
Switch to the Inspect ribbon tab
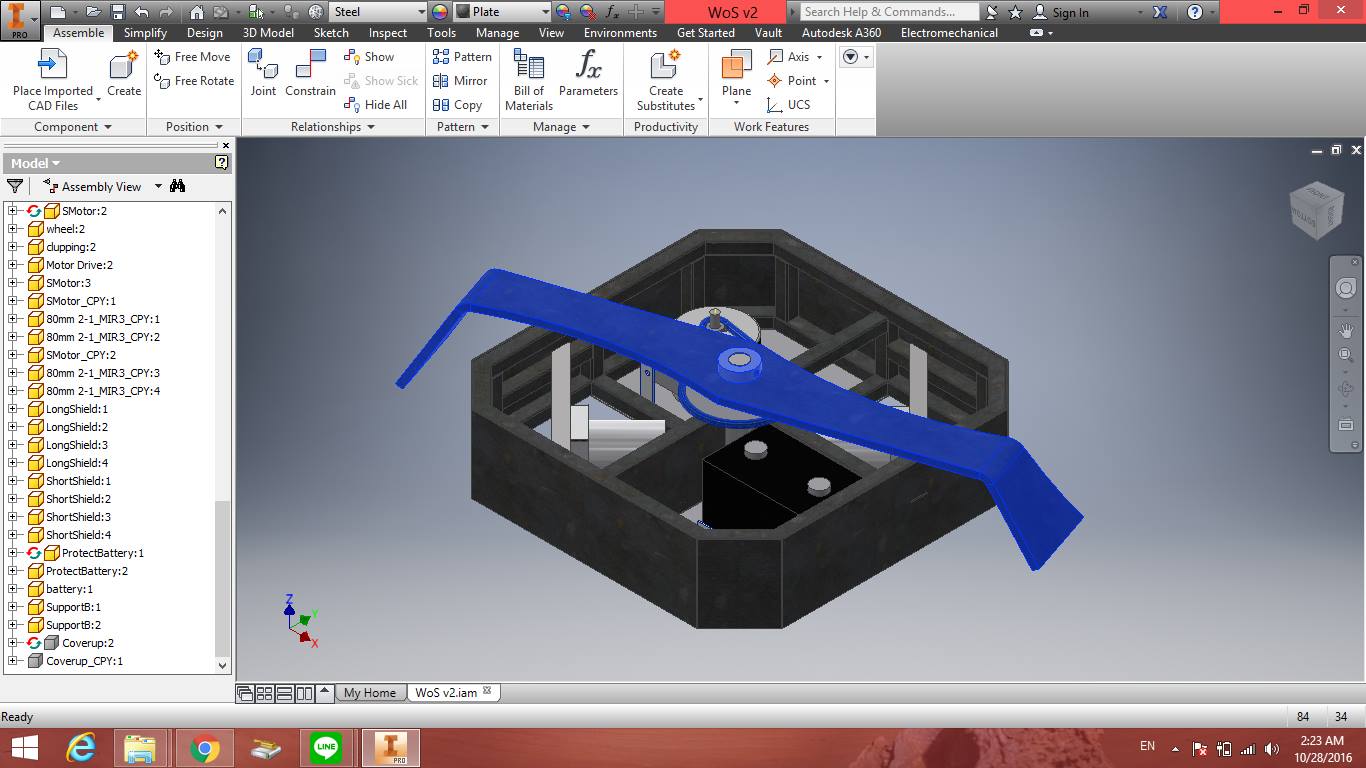click(x=387, y=32)
